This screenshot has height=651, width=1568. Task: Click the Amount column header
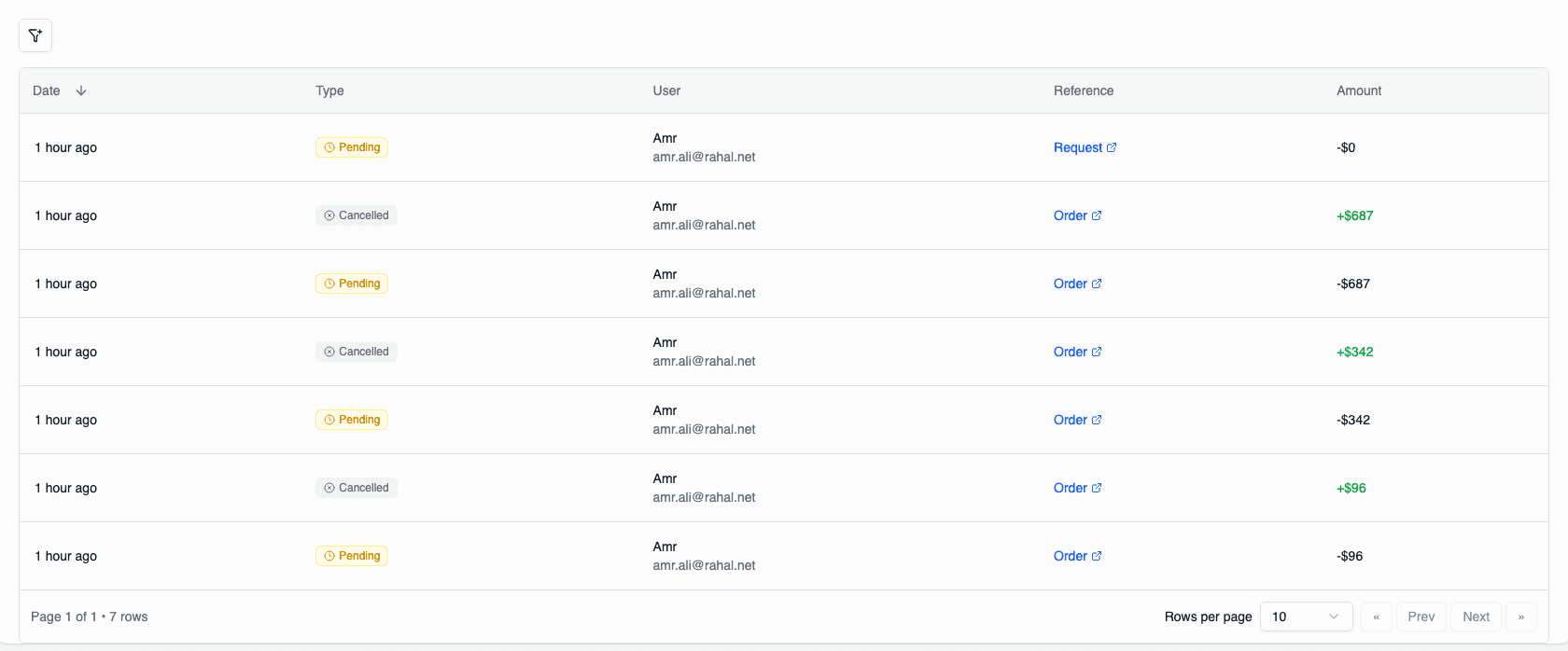coord(1358,90)
